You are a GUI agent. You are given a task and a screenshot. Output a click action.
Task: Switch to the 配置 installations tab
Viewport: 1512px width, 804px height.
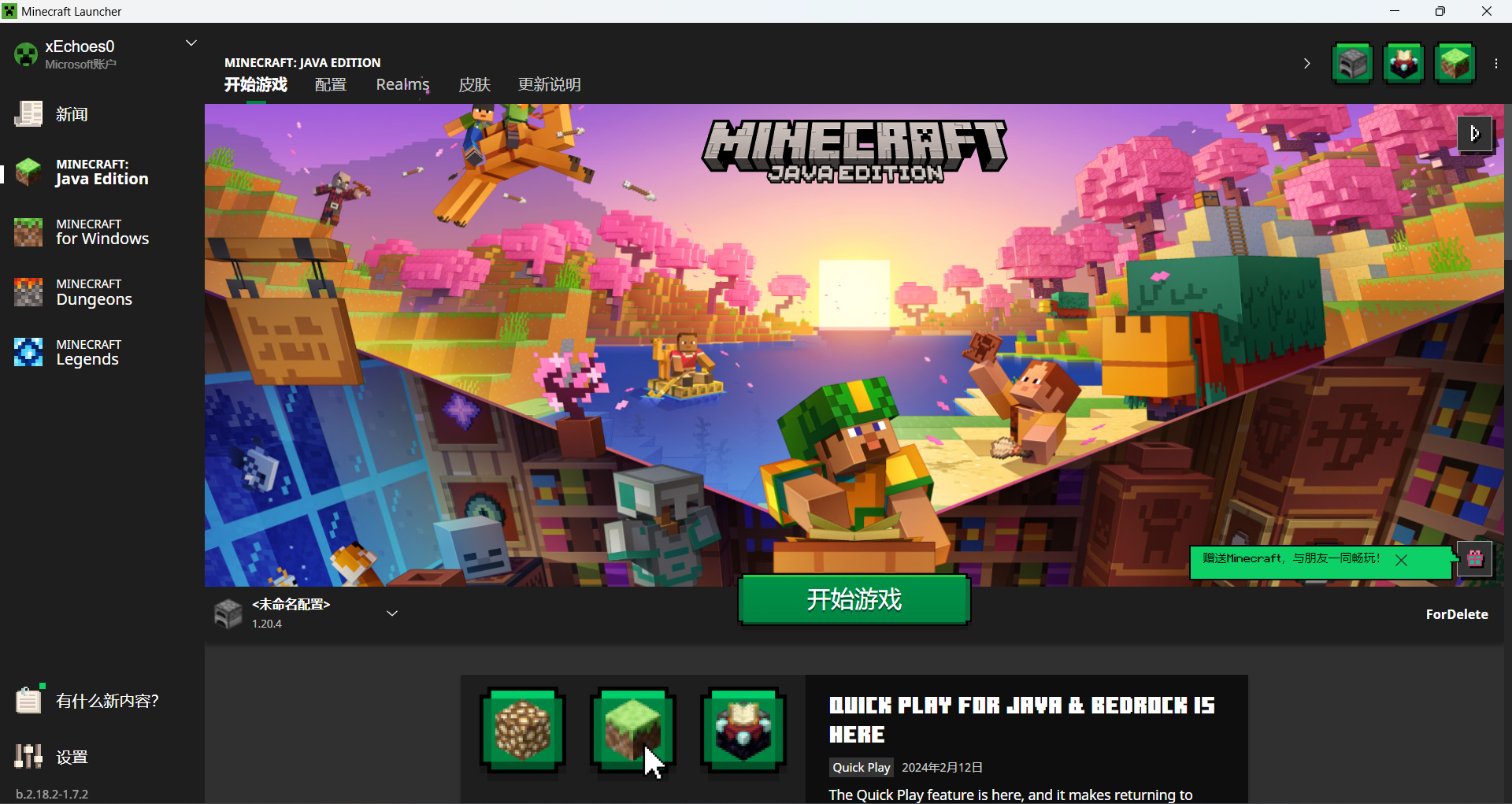click(331, 84)
